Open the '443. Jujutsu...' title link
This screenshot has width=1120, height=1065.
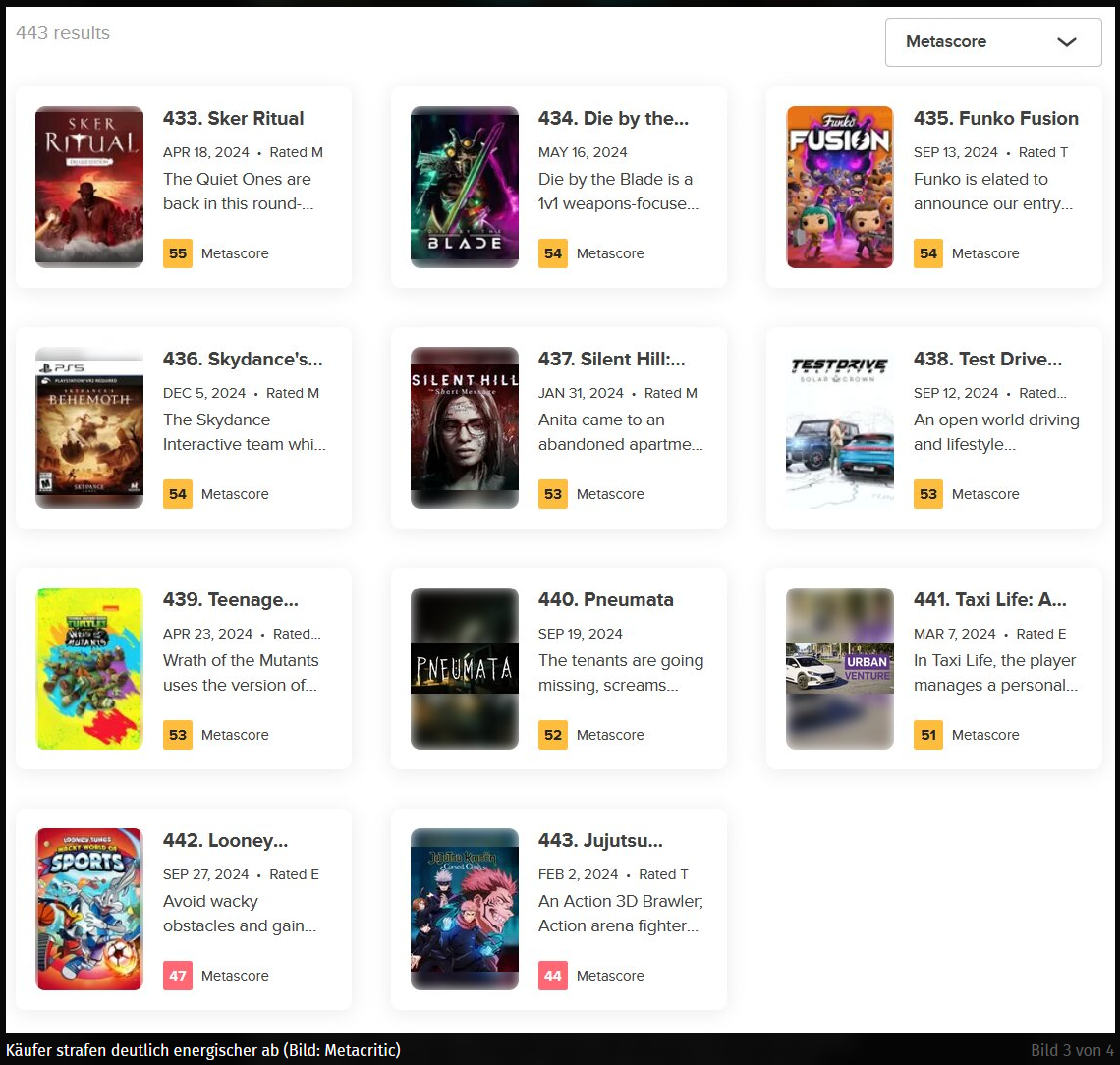[x=600, y=841]
